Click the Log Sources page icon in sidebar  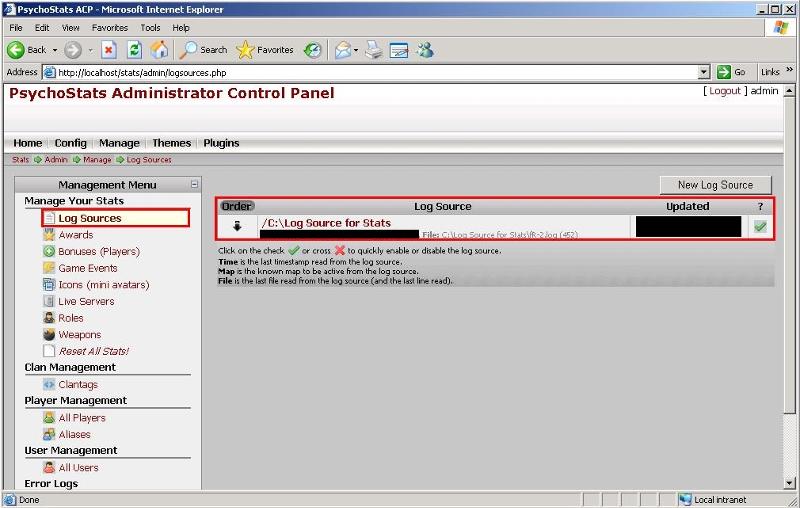tap(49, 218)
